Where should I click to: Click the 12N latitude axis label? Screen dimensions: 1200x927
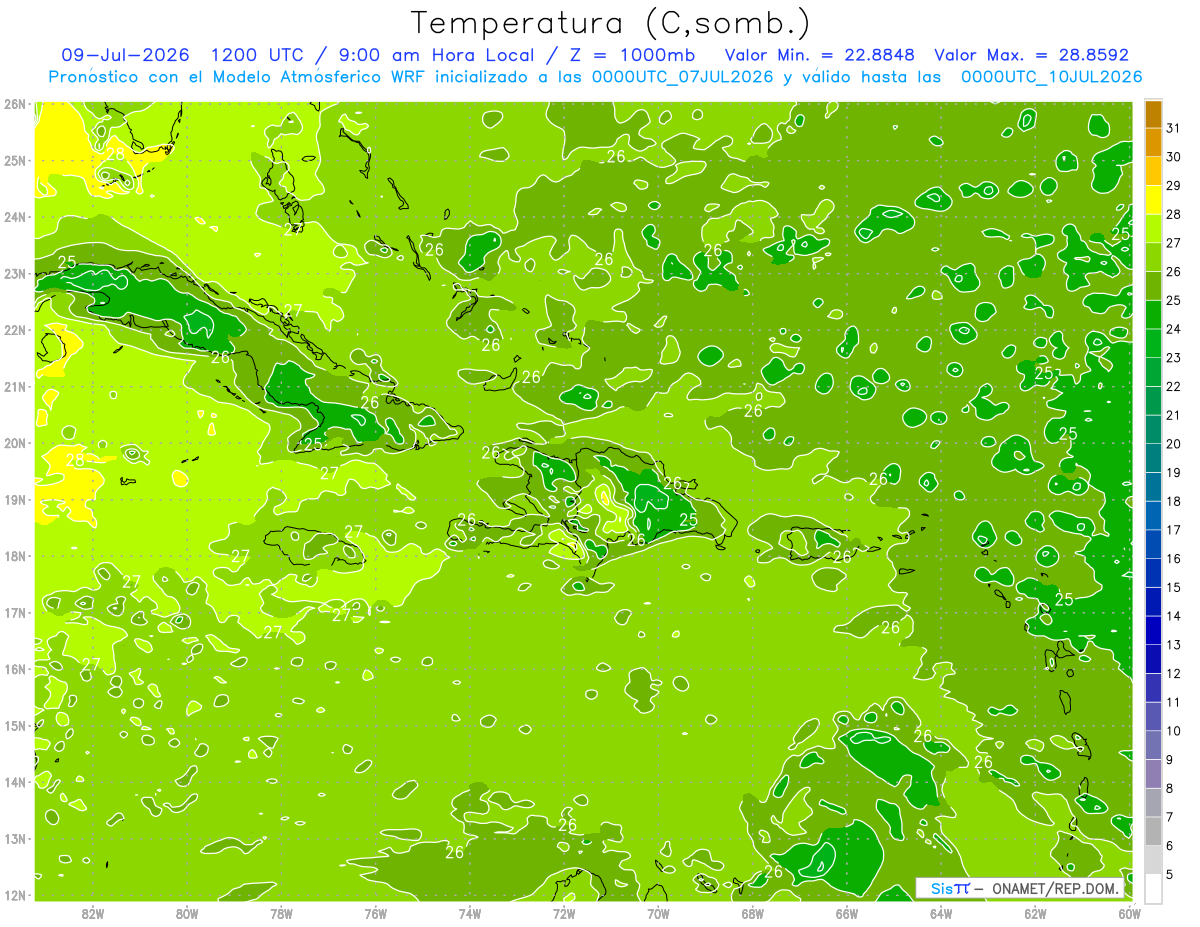15,895
